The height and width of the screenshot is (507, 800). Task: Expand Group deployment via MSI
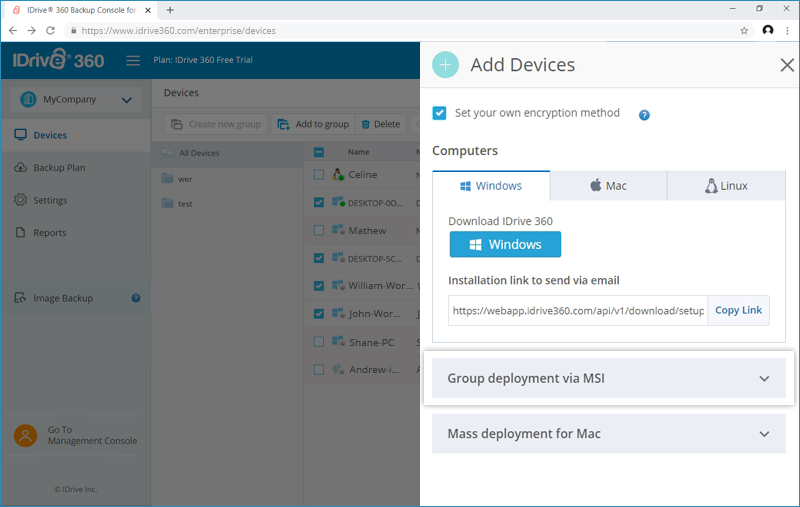click(x=609, y=378)
